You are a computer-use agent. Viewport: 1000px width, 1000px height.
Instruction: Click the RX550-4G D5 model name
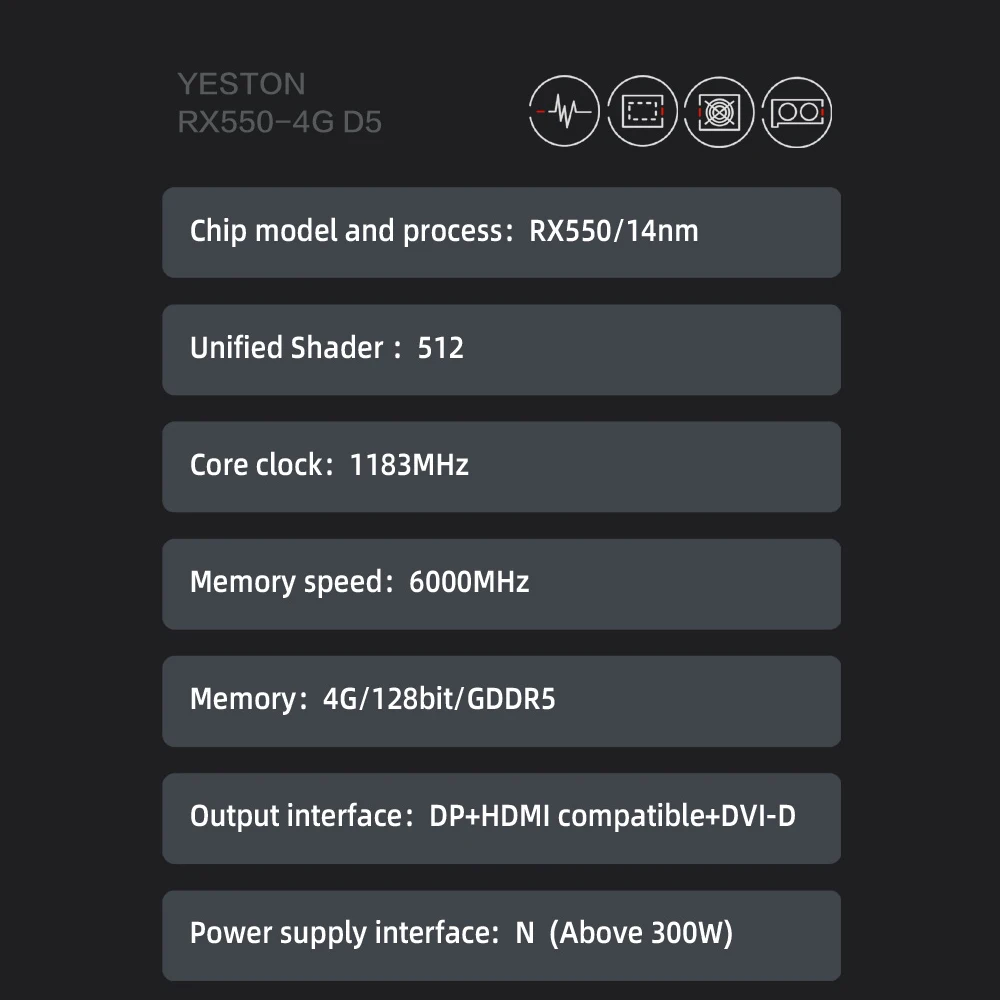(279, 123)
